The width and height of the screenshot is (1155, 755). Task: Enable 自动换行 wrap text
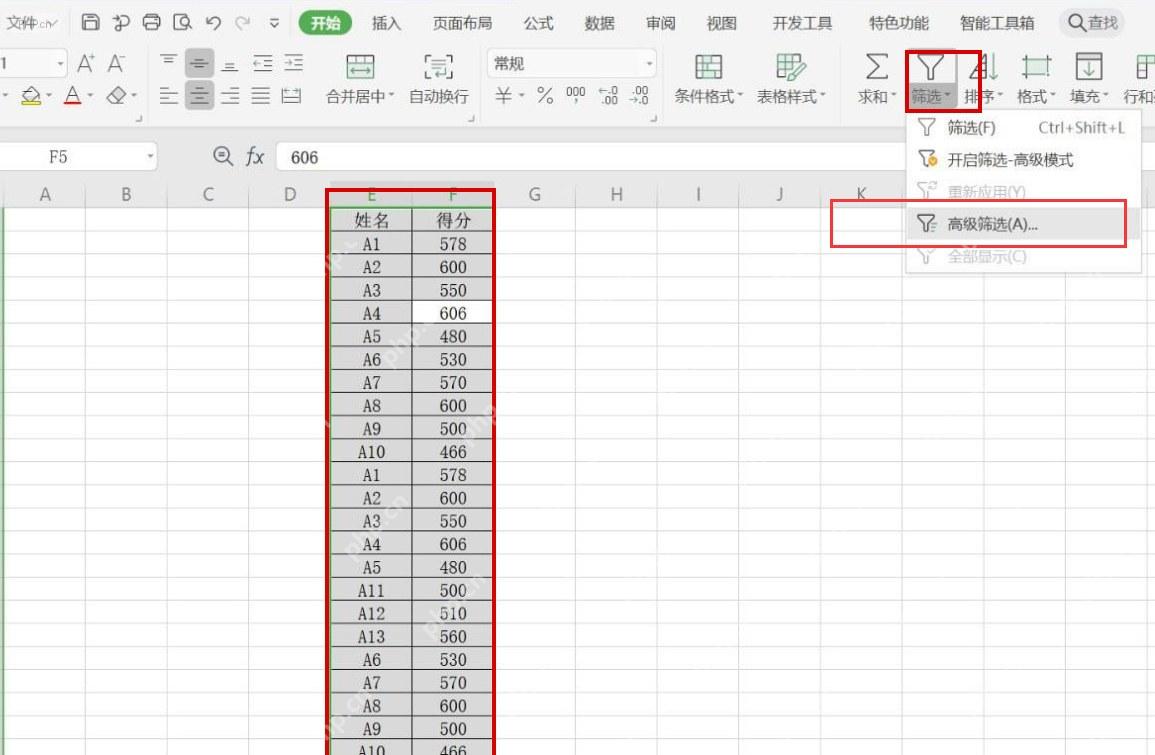438,80
